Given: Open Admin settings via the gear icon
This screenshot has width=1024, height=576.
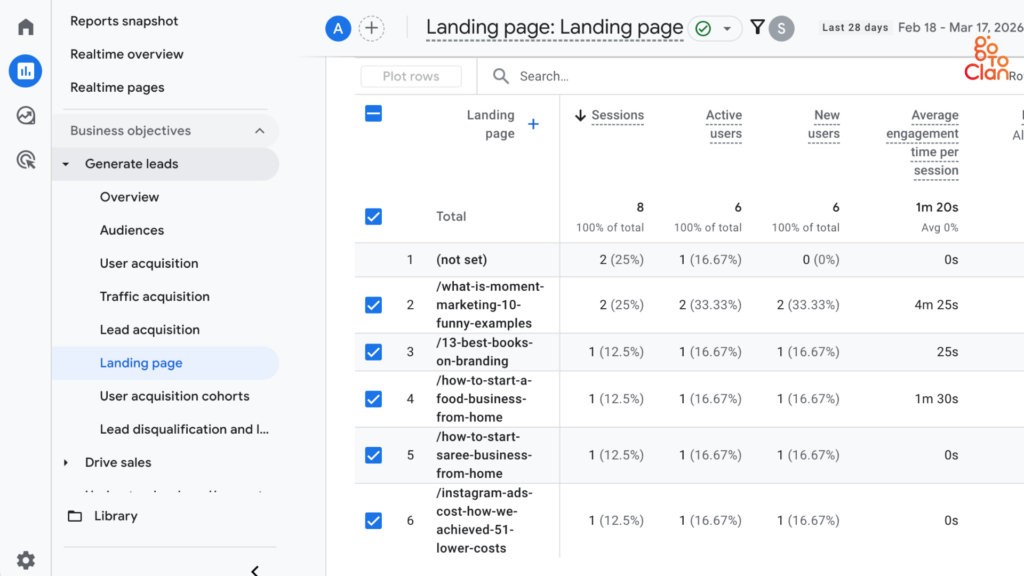Looking at the screenshot, I should click(25, 560).
